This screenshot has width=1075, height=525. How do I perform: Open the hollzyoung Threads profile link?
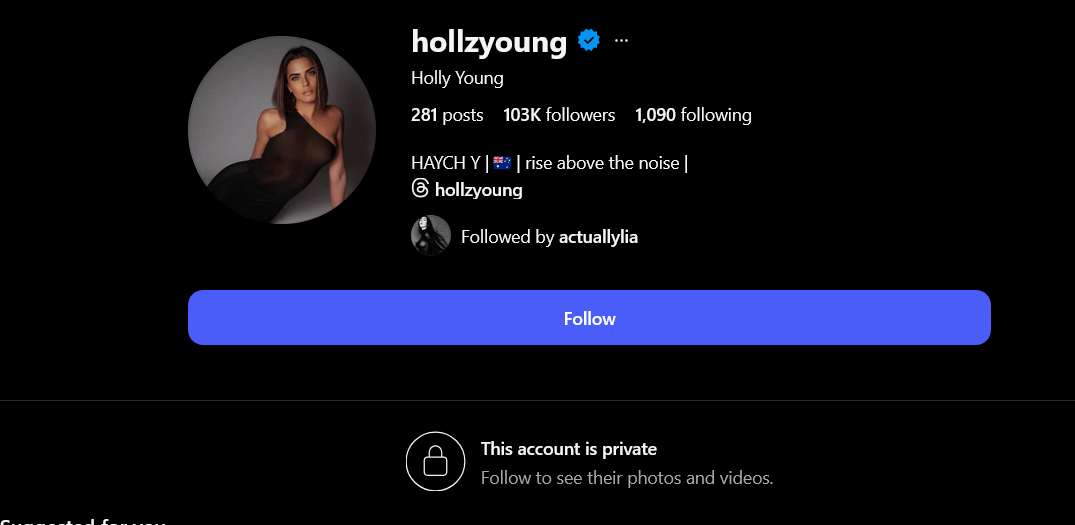[479, 189]
